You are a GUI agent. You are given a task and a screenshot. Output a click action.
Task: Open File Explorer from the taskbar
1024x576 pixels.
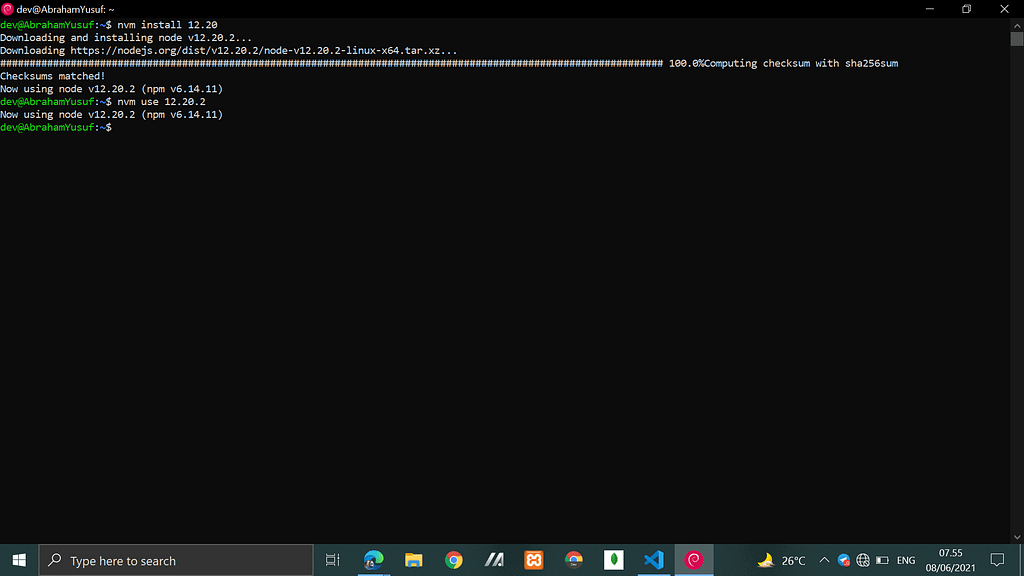(x=413, y=560)
